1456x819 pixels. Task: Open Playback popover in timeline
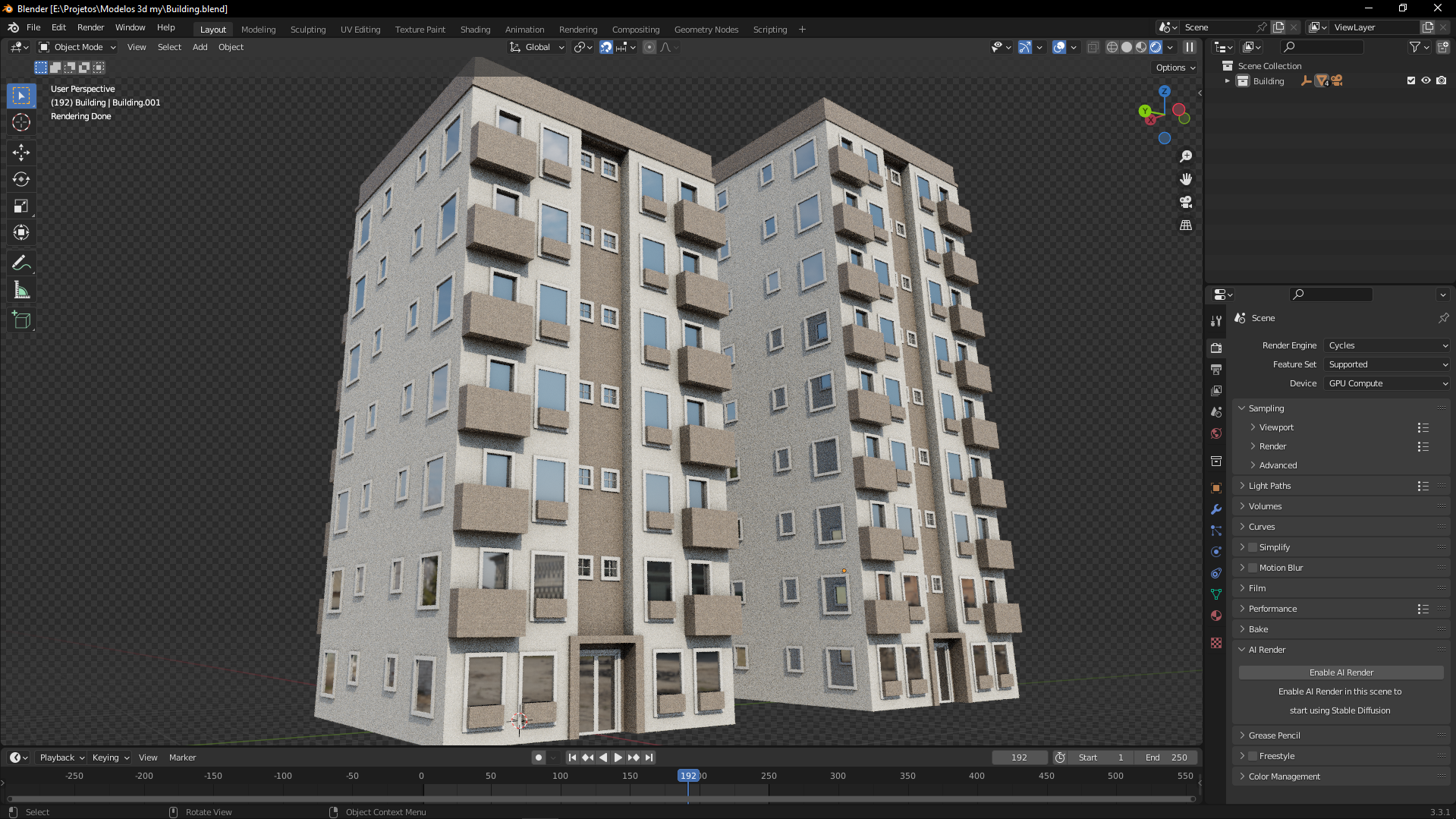pyautogui.click(x=61, y=758)
